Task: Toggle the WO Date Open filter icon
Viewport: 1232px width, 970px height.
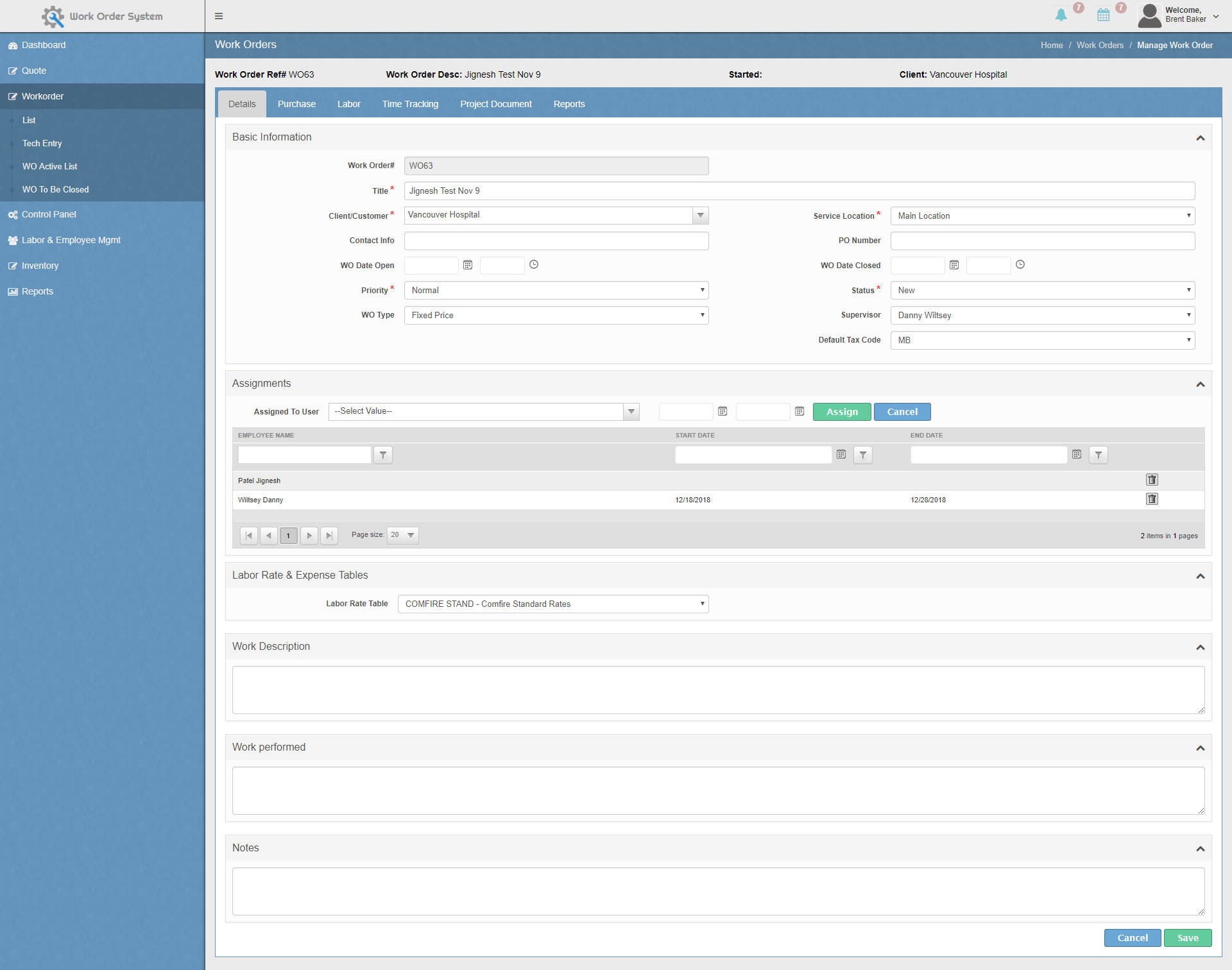Action: (469, 265)
